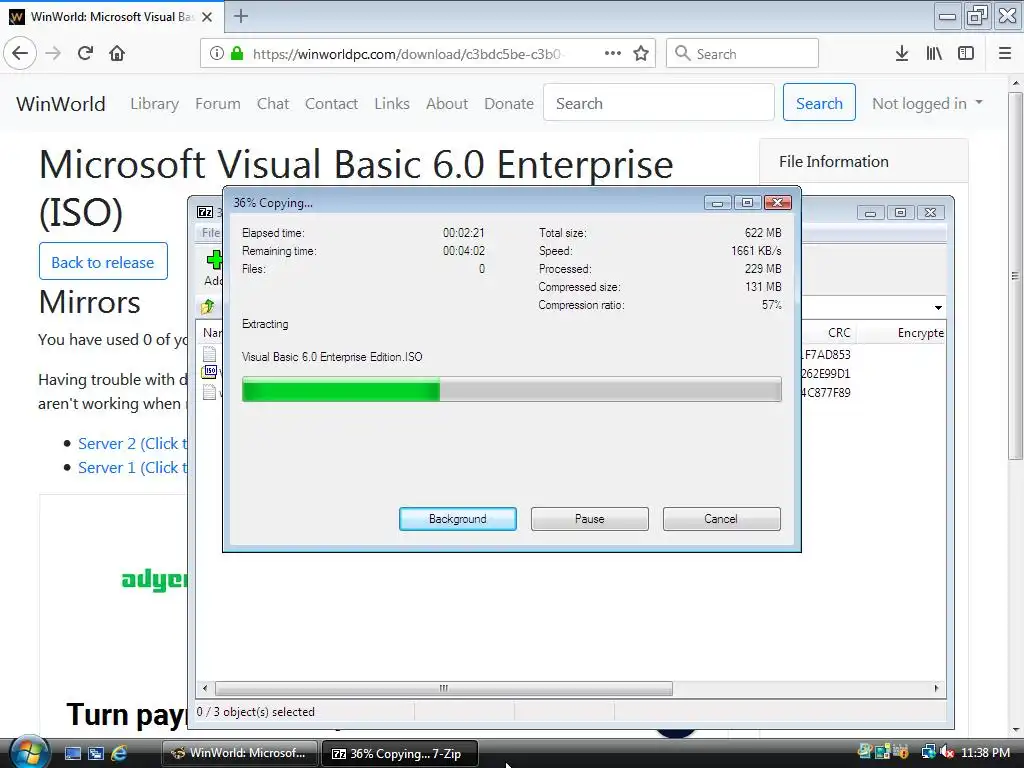Image resolution: width=1024 pixels, height=768 pixels.
Task: Click File Information panel header
Action: (863, 161)
